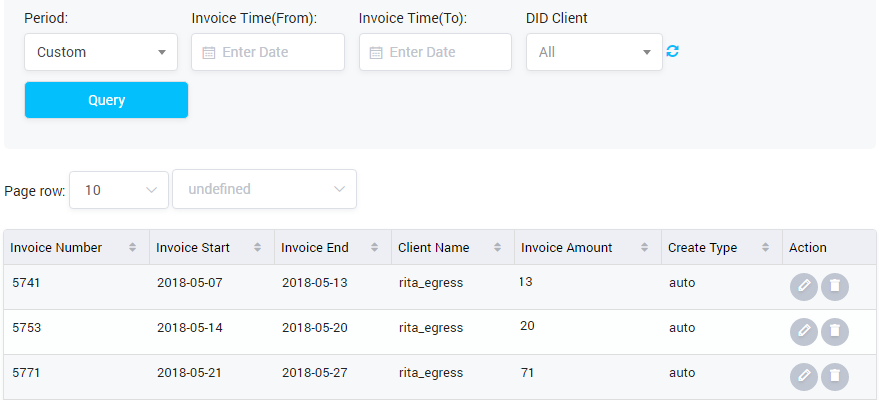The image size is (879, 400).
Task: Refresh the DID Client list
Action: click(x=673, y=51)
